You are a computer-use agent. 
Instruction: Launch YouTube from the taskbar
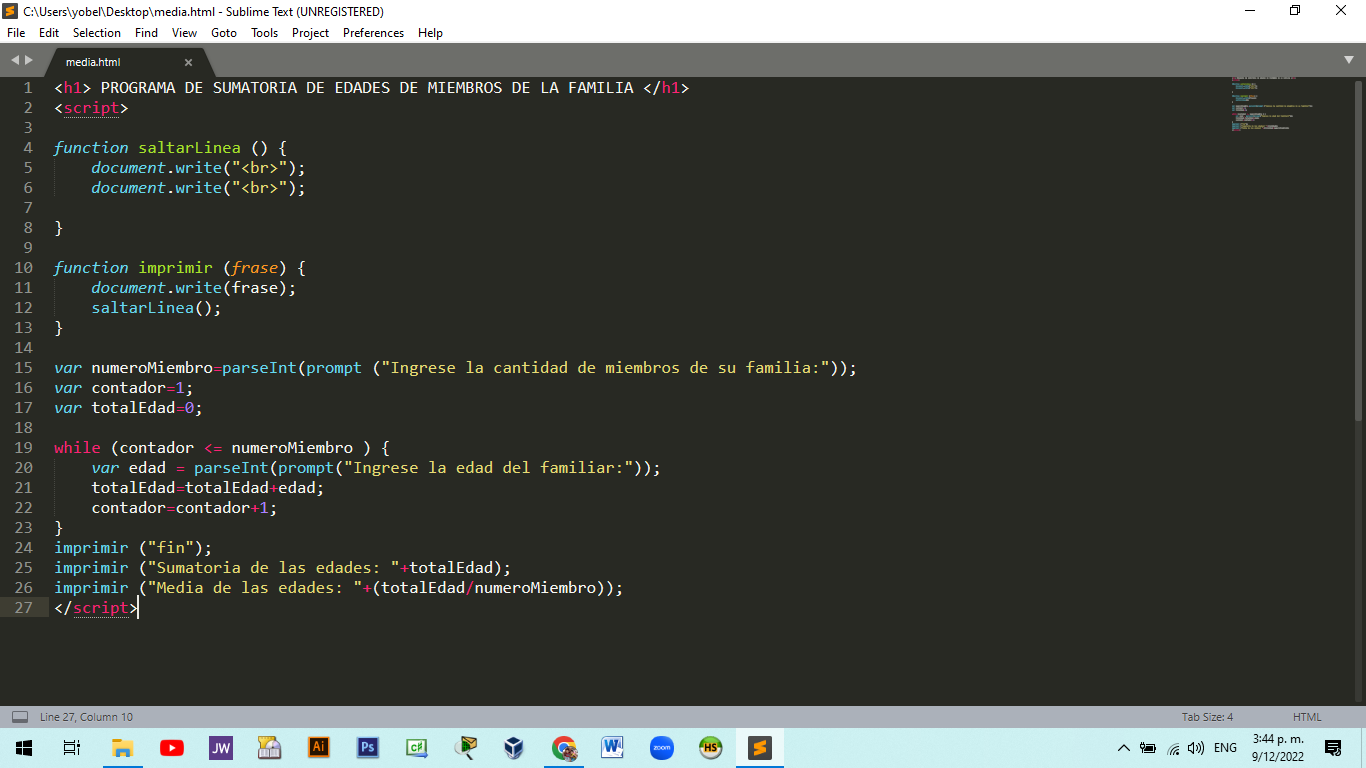pos(171,747)
